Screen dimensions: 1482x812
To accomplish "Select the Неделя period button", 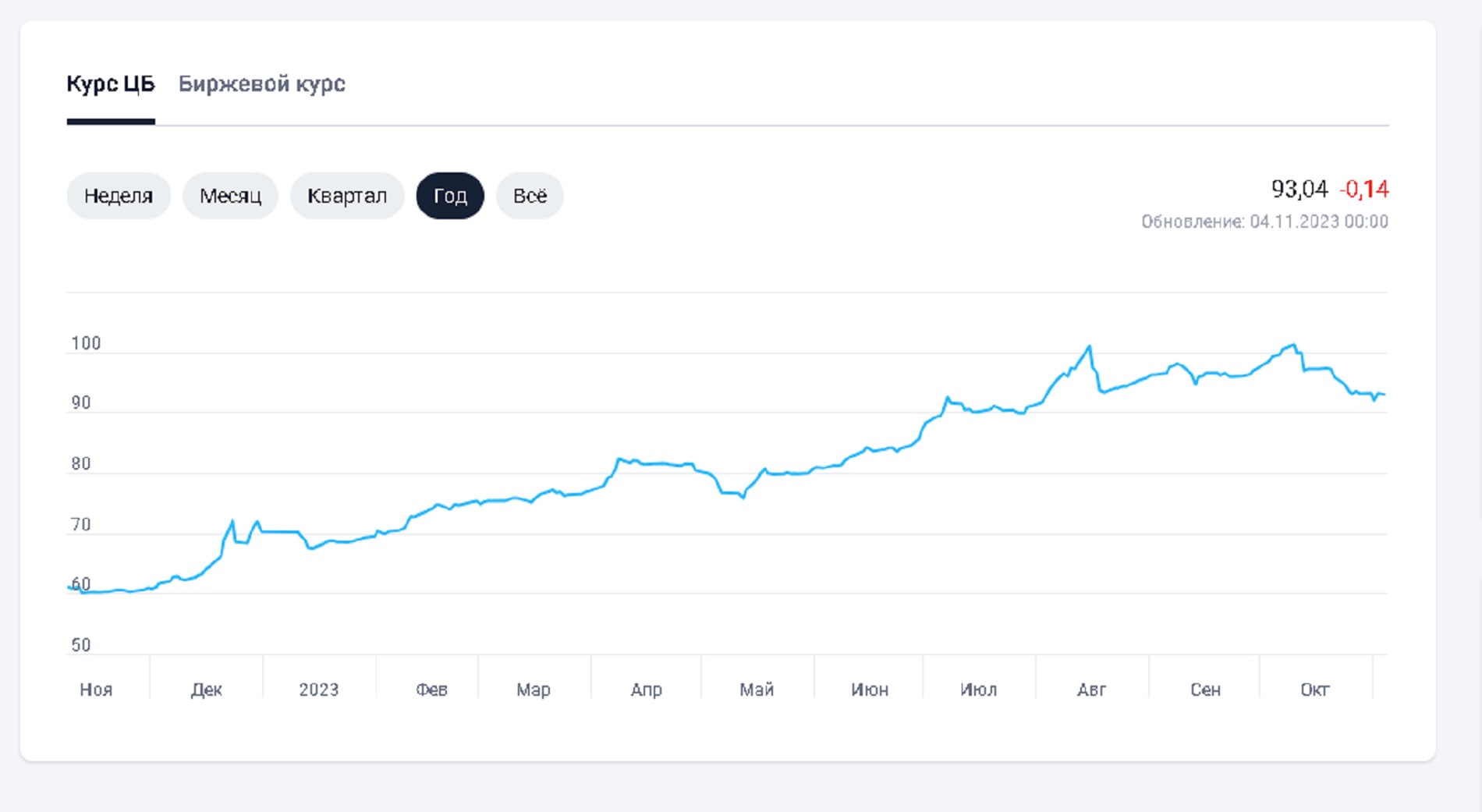I will point(119,196).
